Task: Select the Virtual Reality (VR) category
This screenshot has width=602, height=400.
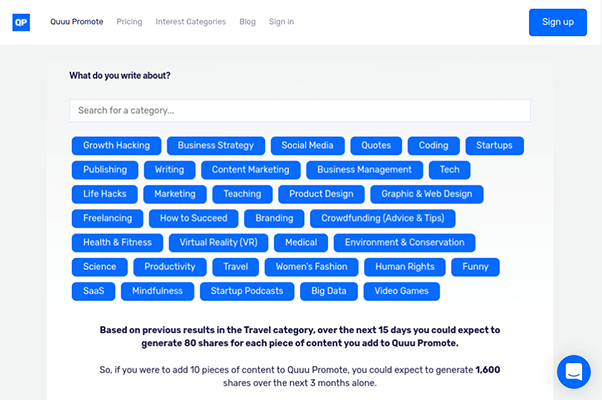Action: click(x=214, y=243)
